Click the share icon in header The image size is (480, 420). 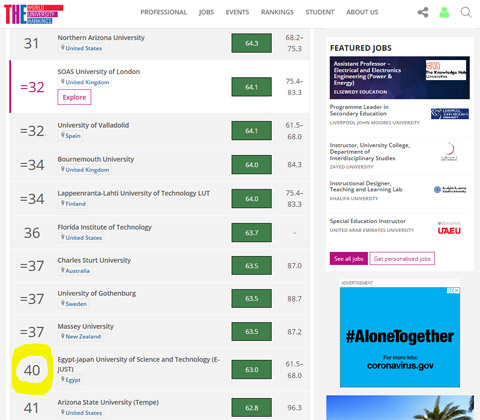(423, 13)
